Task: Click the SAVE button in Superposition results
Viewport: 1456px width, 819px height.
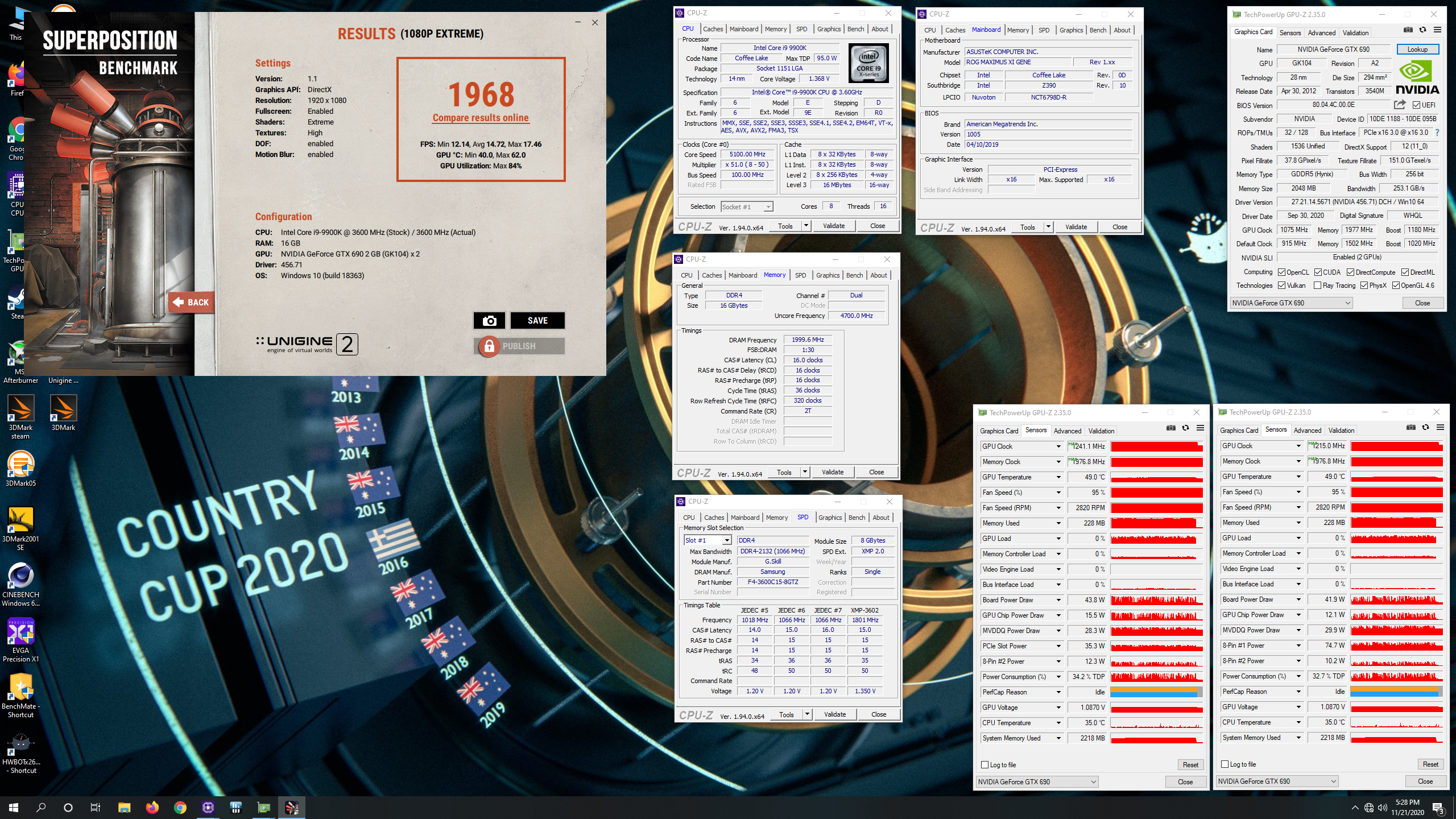Action: click(537, 321)
